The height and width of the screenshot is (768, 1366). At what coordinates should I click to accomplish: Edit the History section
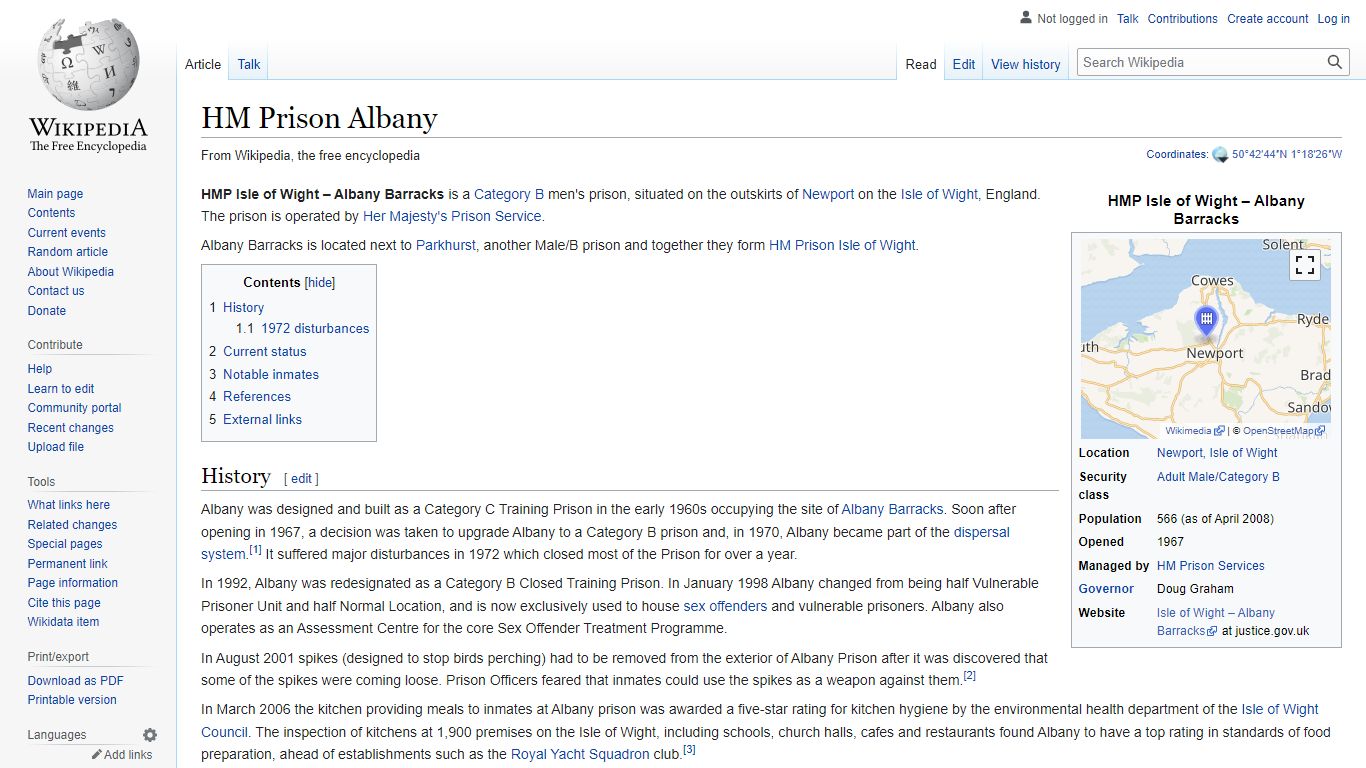coord(301,479)
